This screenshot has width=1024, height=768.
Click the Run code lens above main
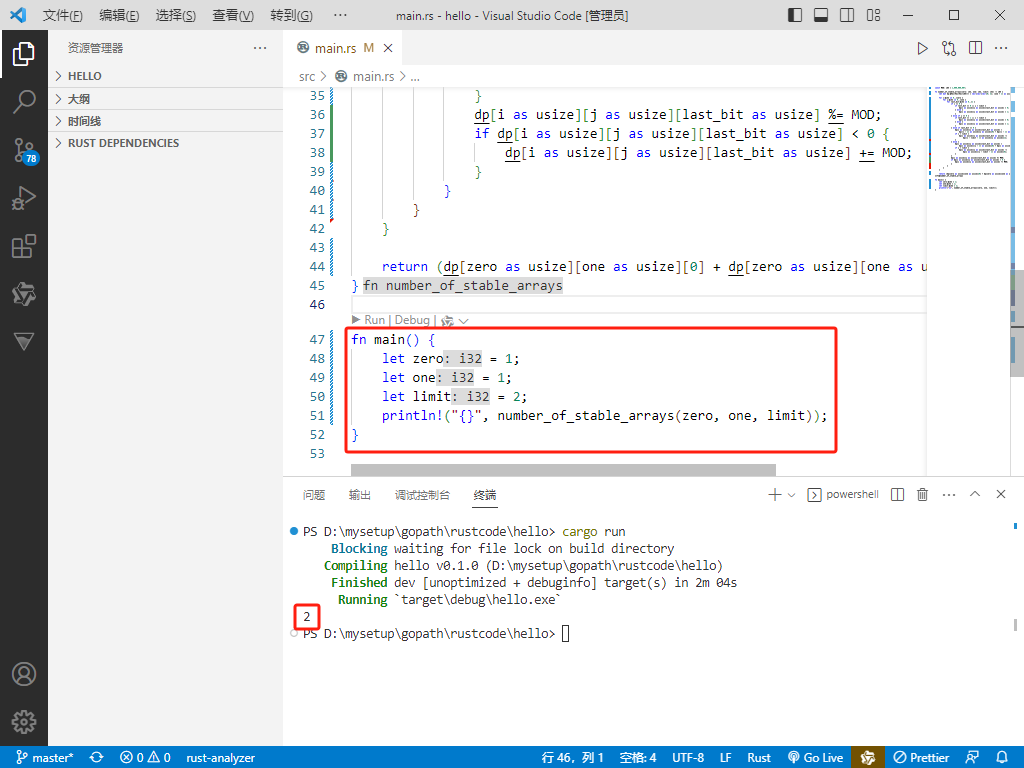[374, 320]
